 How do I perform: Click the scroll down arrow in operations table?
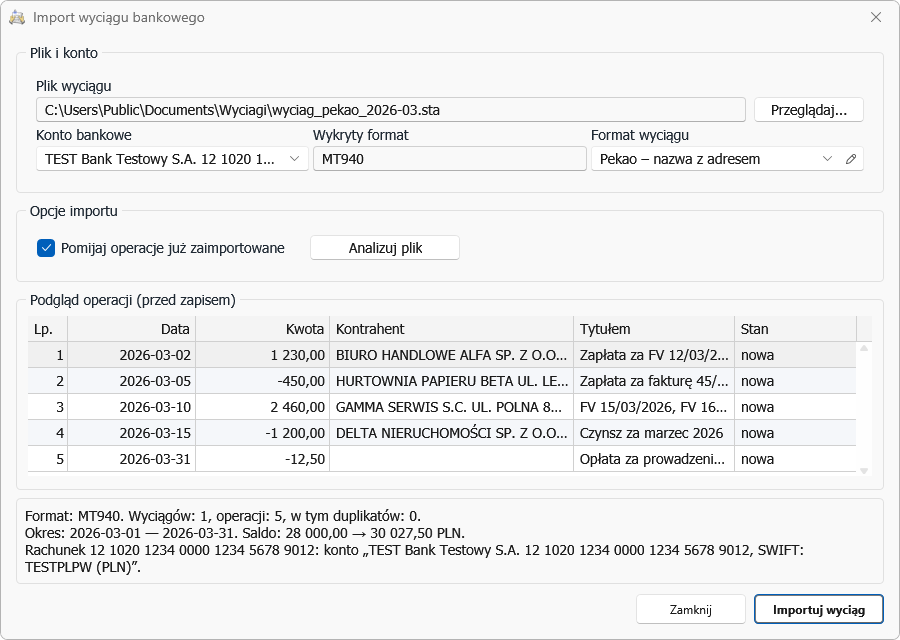pos(864,470)
